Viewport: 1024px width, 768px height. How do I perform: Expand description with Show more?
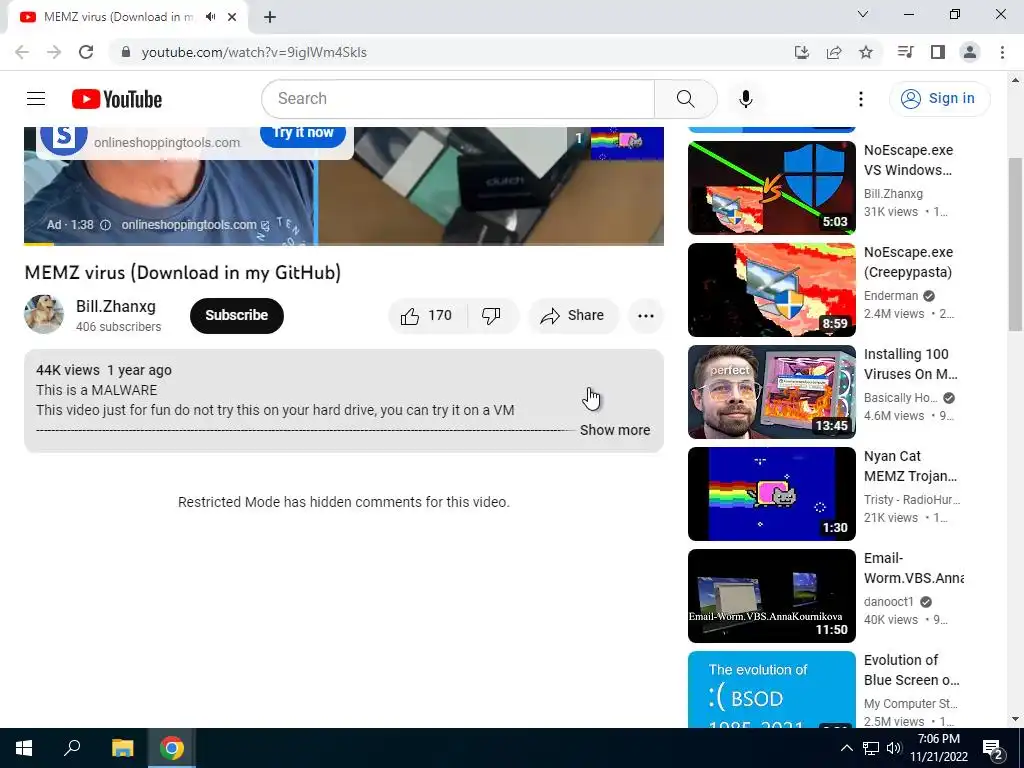point(615,430)
